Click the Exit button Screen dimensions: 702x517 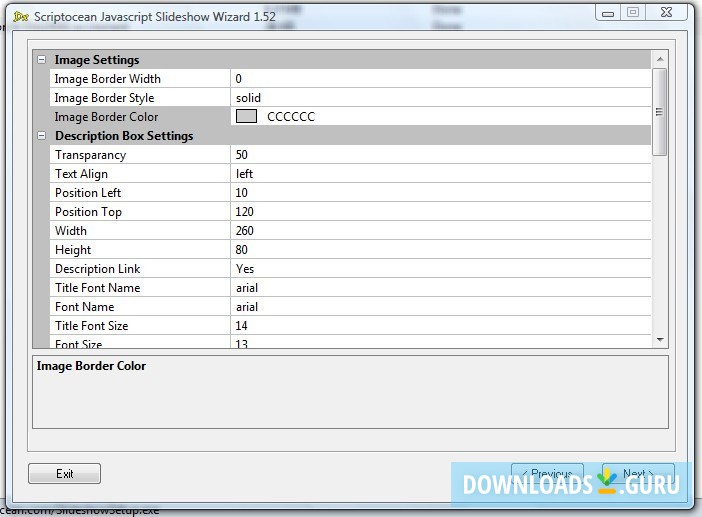tap(64, 474)
